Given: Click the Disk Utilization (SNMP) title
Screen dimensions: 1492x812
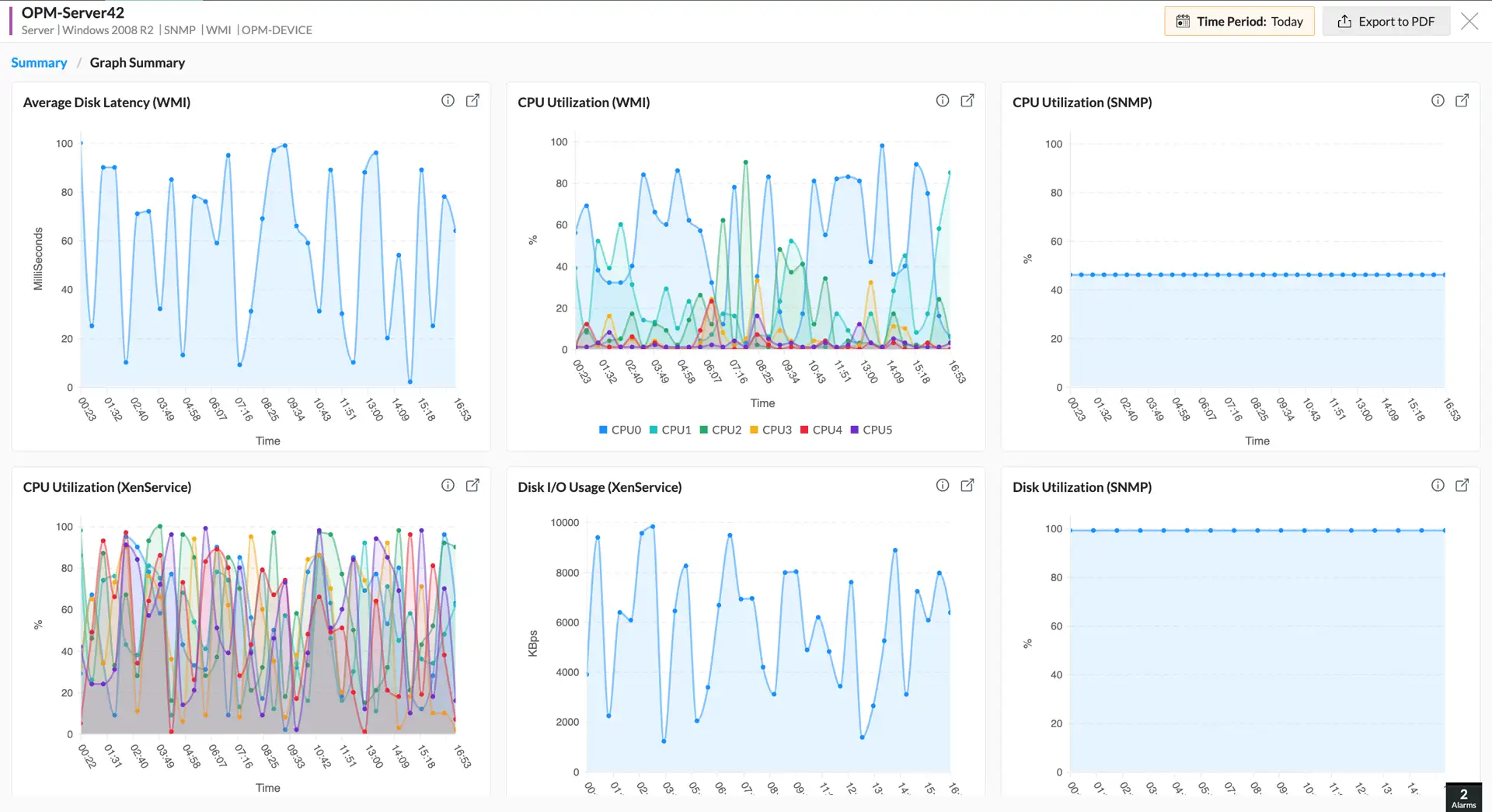Looking at the screenshot, I should coord(1082,487).
